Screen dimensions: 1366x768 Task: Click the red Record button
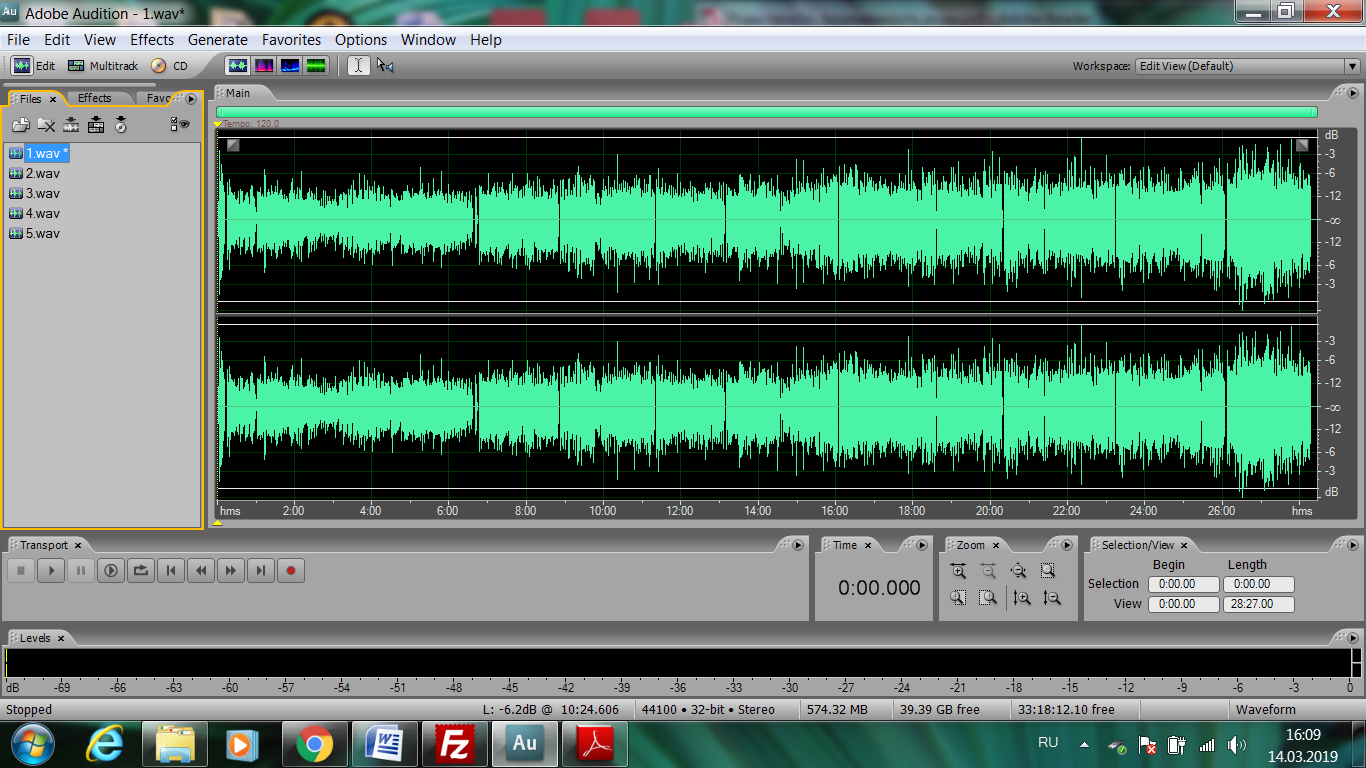291,571
